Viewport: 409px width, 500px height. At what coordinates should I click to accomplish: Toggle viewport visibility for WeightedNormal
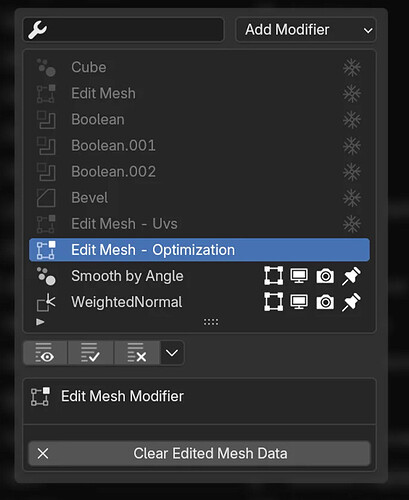click(x=299, y=302)
